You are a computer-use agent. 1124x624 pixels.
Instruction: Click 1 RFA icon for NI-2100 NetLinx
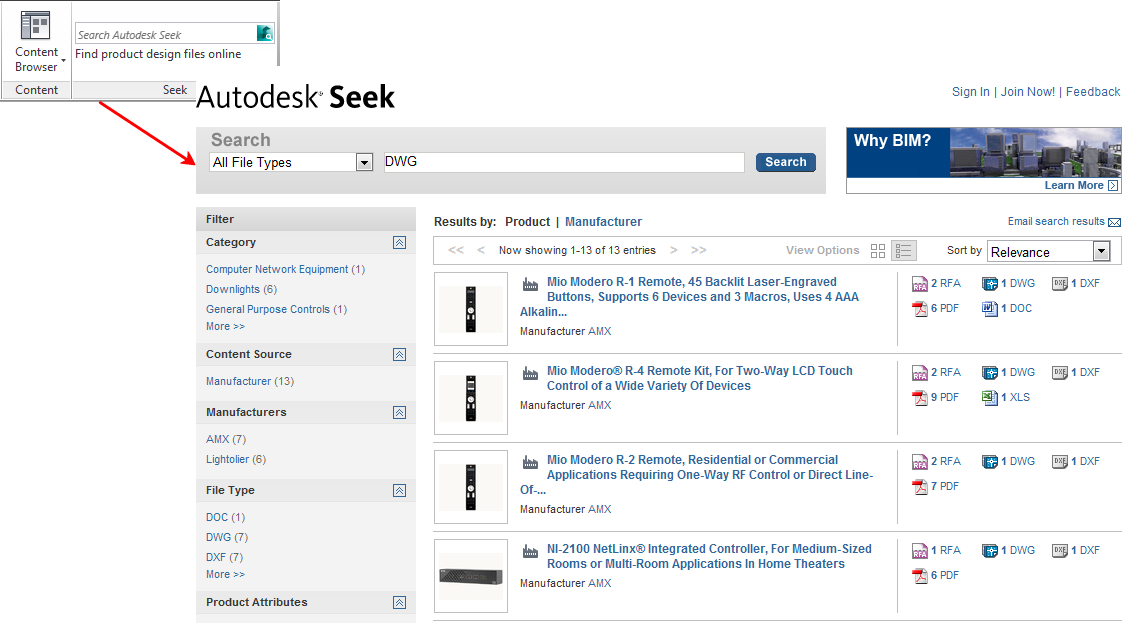(x=920, y=551)
